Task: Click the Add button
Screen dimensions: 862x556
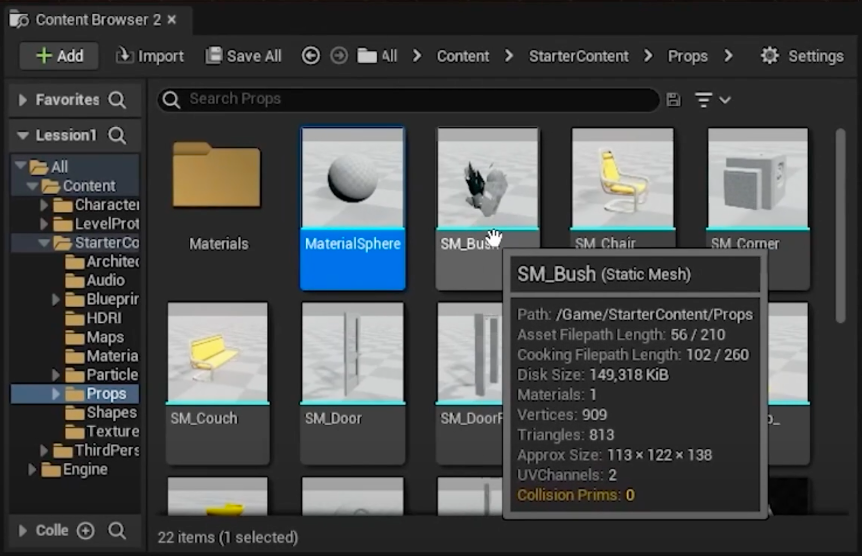Action: 59,56
